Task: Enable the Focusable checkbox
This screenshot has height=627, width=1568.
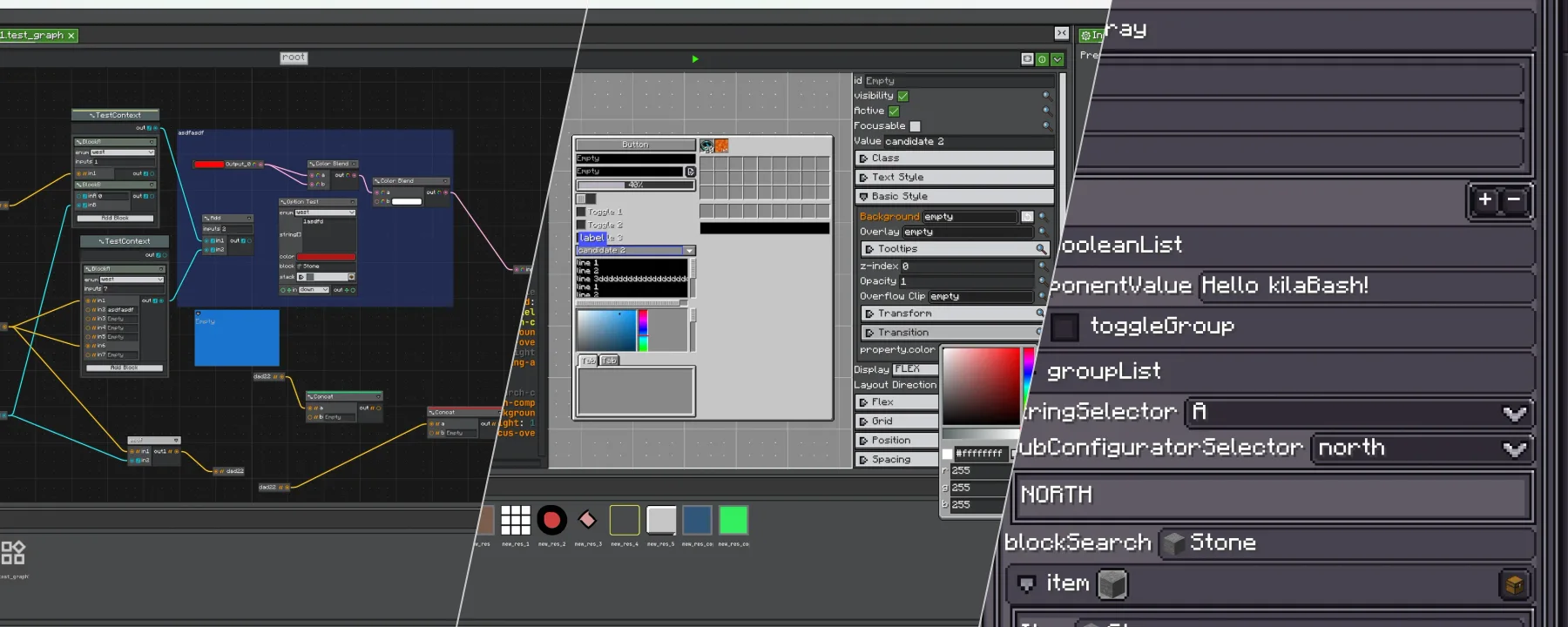Action: tap(915, 126)
